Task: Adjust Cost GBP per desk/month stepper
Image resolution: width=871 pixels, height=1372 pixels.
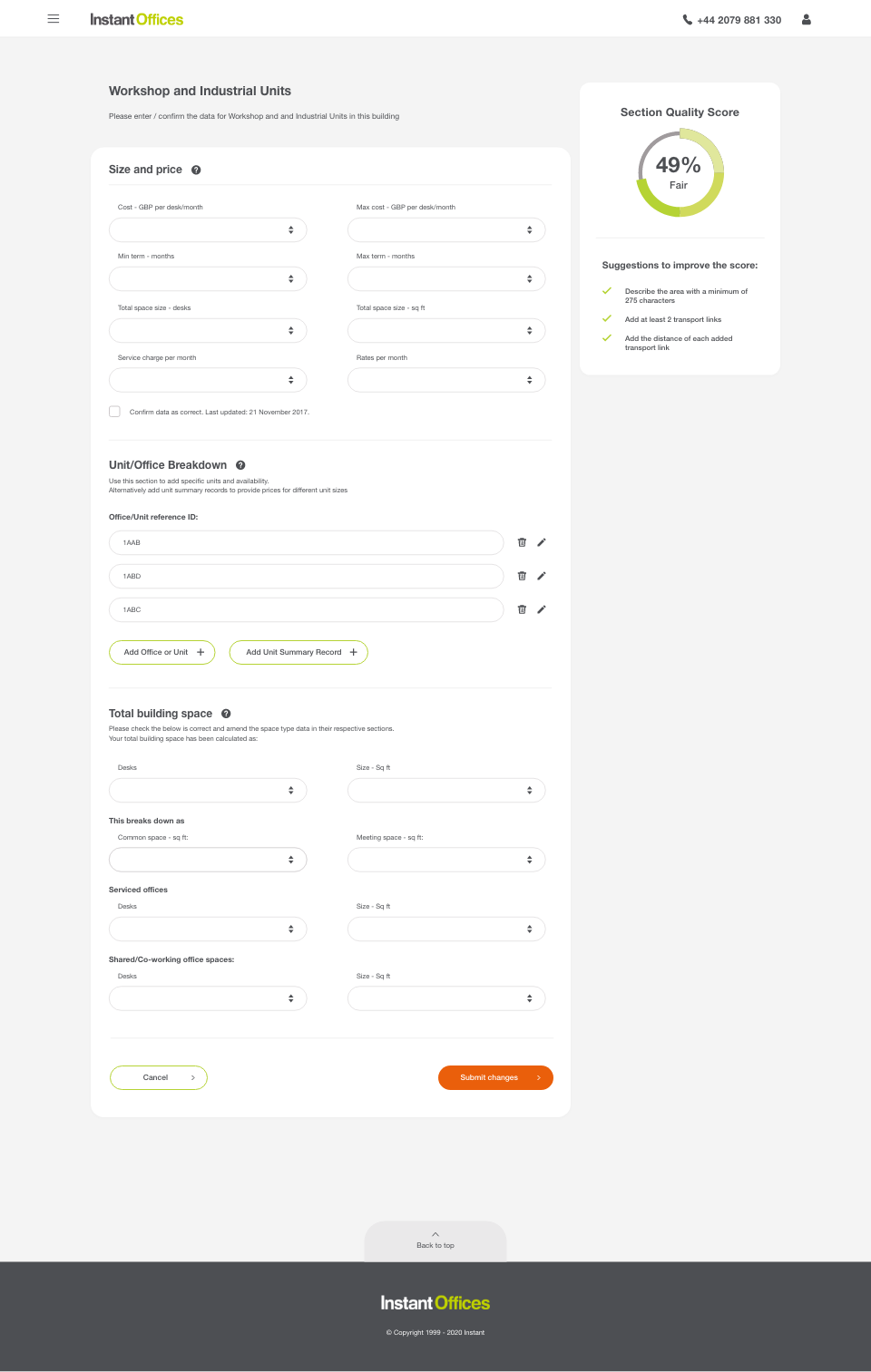Action: click(291, 230)
